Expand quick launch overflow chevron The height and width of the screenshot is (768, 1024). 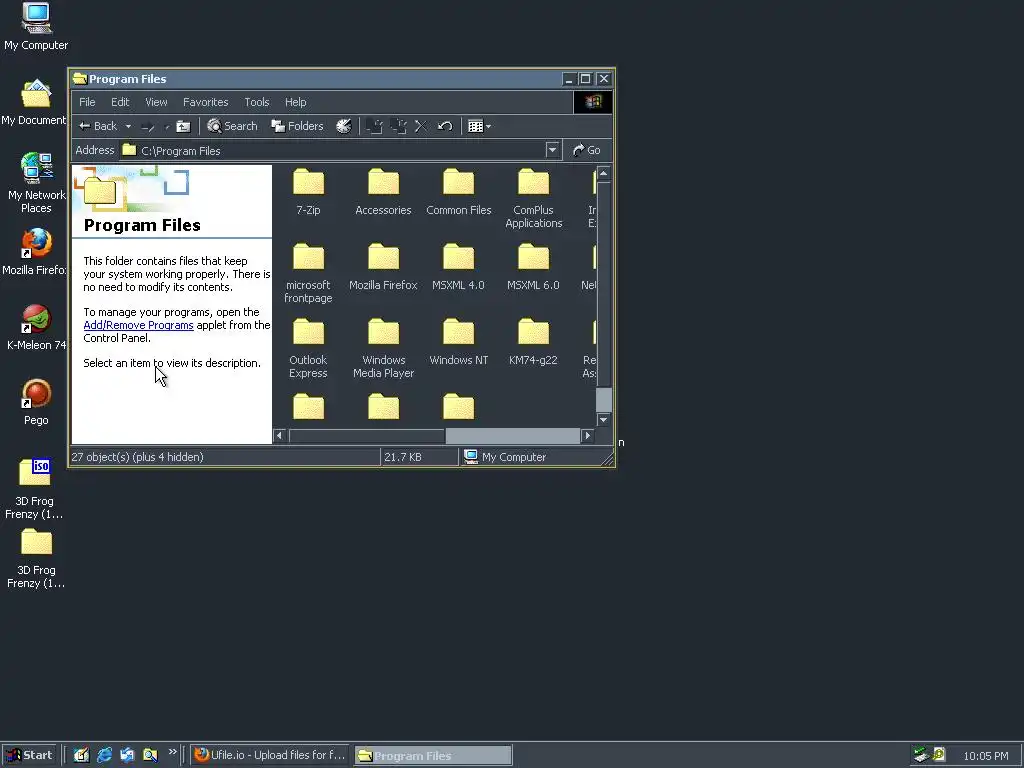click(172, 752)
